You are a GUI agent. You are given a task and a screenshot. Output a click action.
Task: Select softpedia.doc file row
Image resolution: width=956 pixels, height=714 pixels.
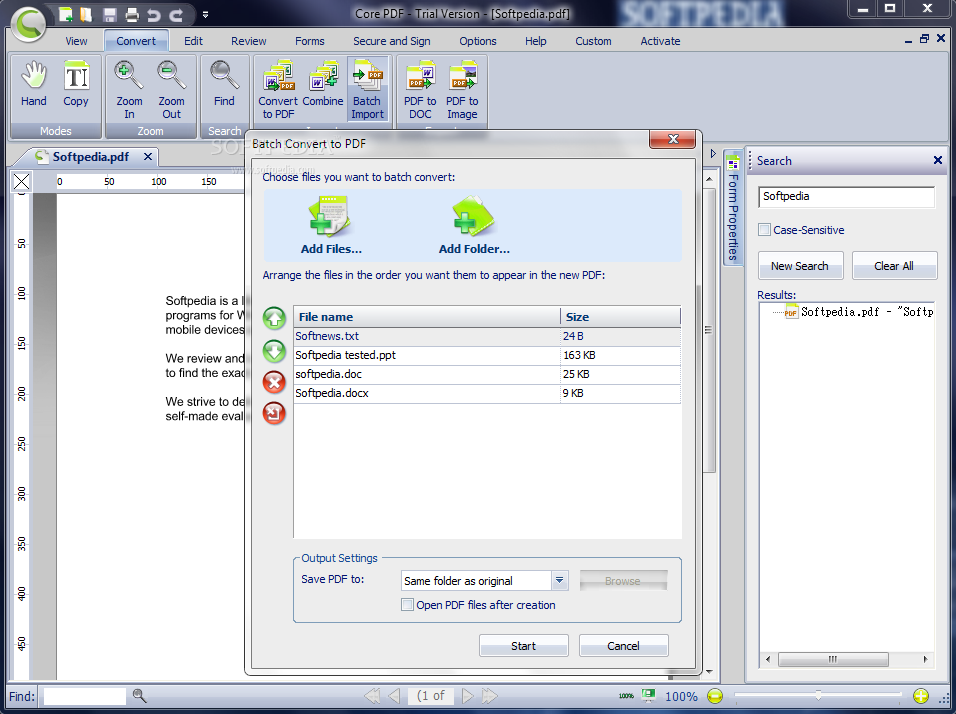coord(487,374)
